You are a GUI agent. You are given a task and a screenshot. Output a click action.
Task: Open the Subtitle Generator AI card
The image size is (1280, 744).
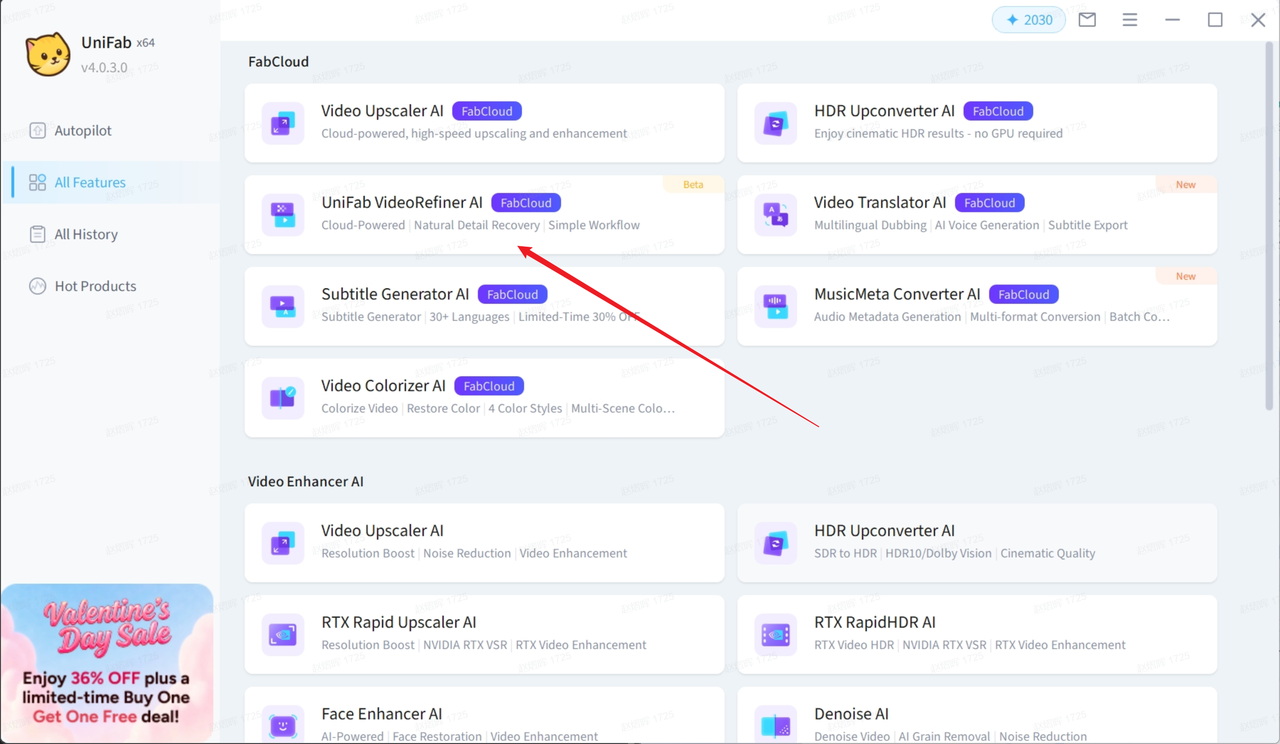pos(484,306)
